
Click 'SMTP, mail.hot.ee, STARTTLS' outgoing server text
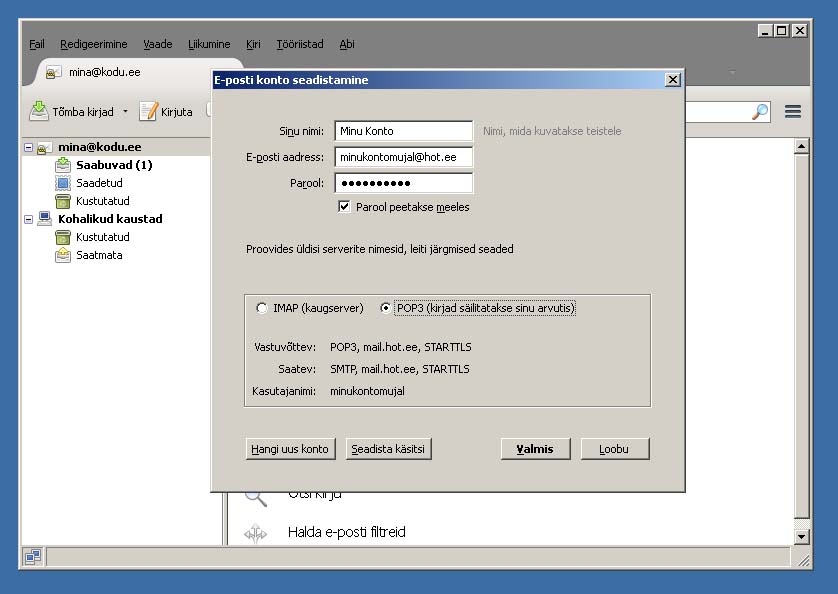click(x=400, y=369)
